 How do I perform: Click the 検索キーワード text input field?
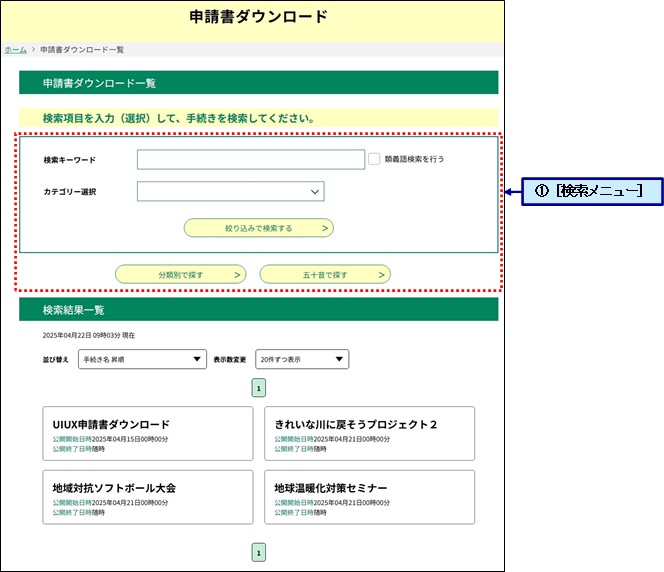(x=251, y=160)
